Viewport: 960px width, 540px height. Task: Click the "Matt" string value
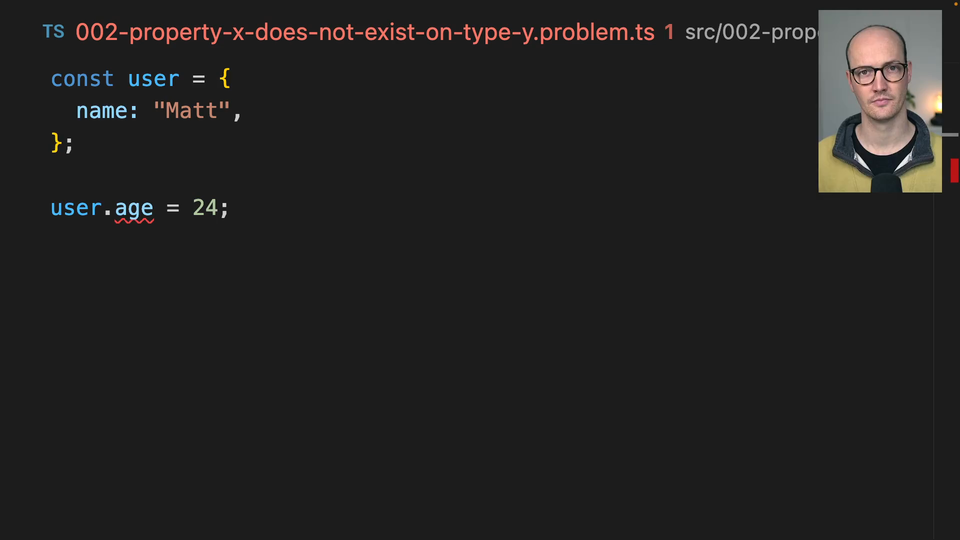191,110
